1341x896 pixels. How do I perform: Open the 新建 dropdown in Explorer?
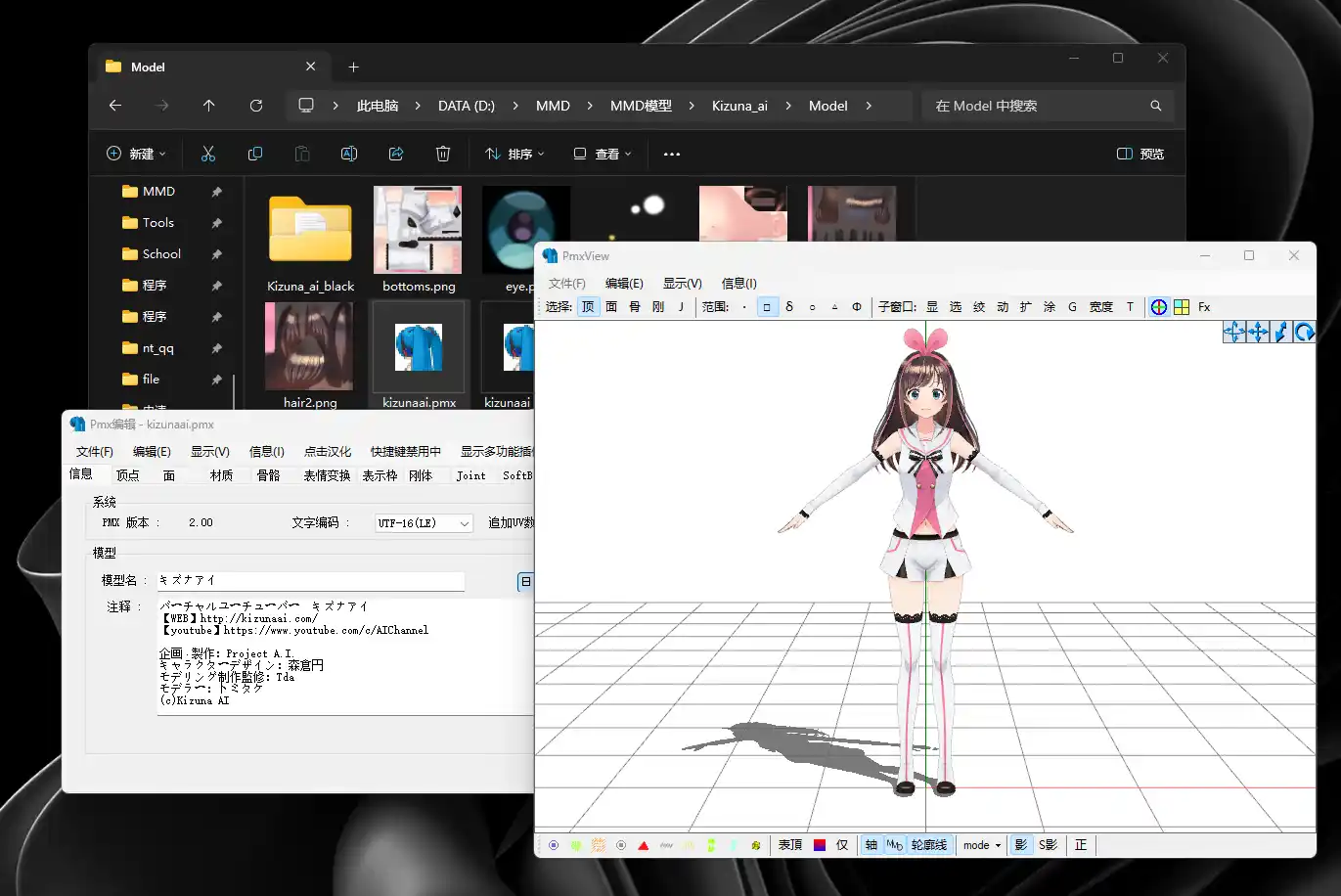136,154
